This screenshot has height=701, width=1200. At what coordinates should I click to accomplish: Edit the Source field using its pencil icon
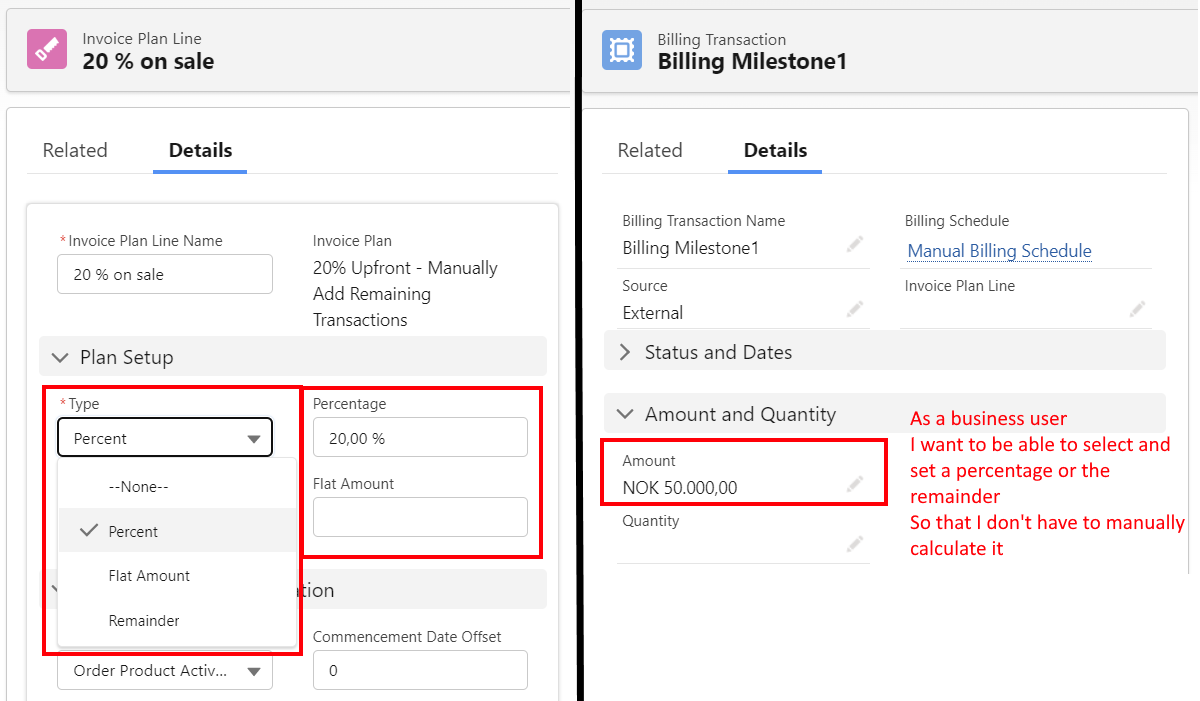tap(855, 309)
